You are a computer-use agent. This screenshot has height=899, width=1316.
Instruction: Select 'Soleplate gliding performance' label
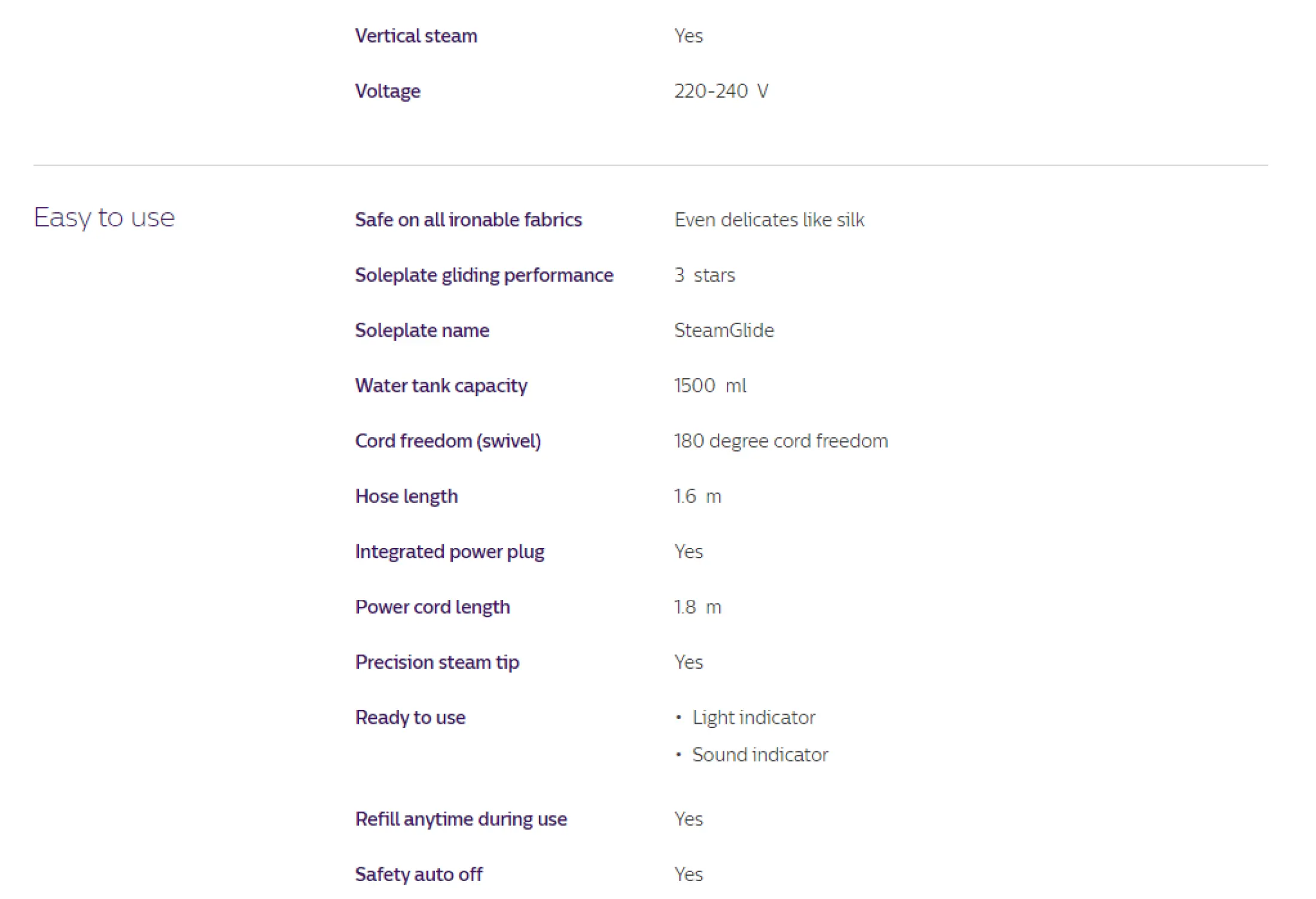(x=485, y=275)
